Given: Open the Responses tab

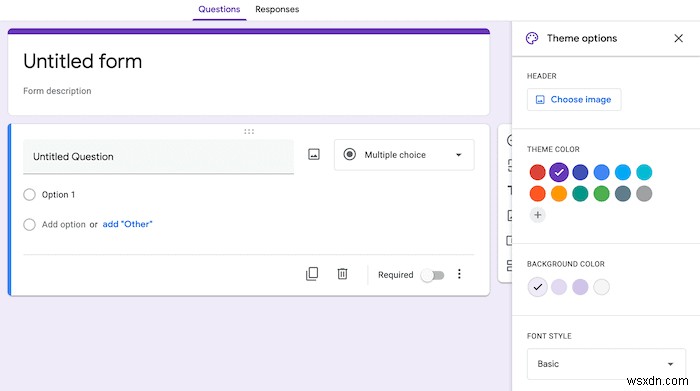Looking at the screenshot, I should [277, 9].
